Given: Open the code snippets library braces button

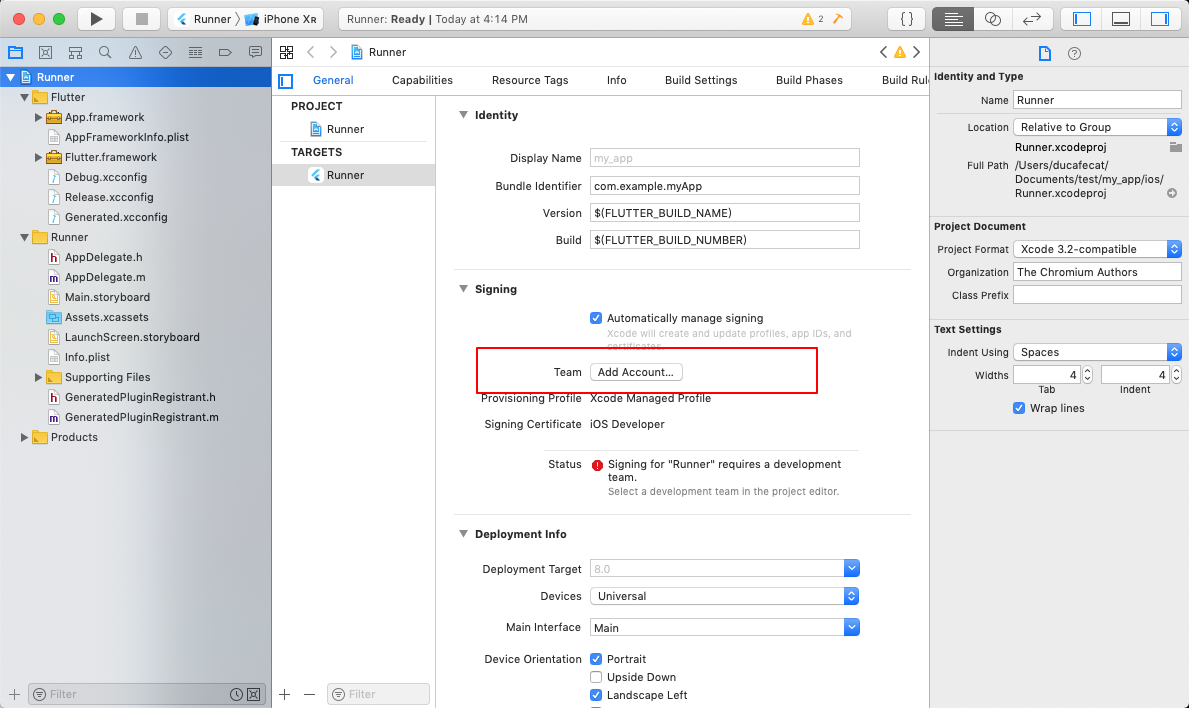Looking at the screenshot, I should pyautogui.click(x=907, y=19).
